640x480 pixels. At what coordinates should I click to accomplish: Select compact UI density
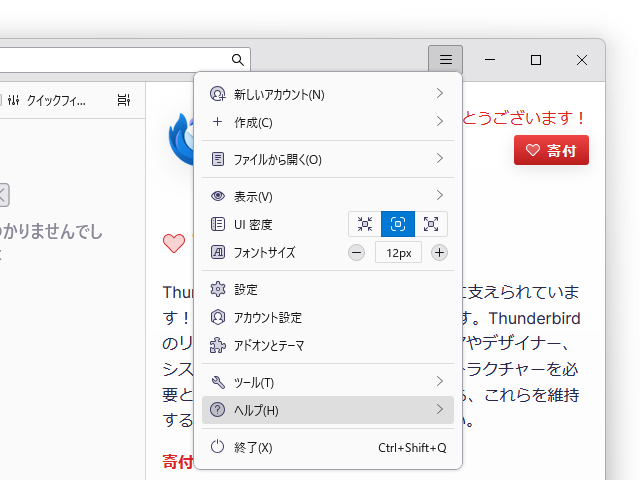pyautogui.click(x=365, y=224)
